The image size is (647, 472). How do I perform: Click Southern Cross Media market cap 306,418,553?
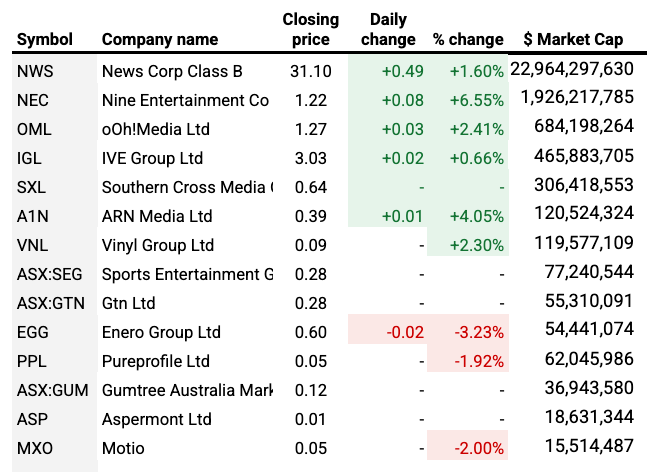point(579,187)
